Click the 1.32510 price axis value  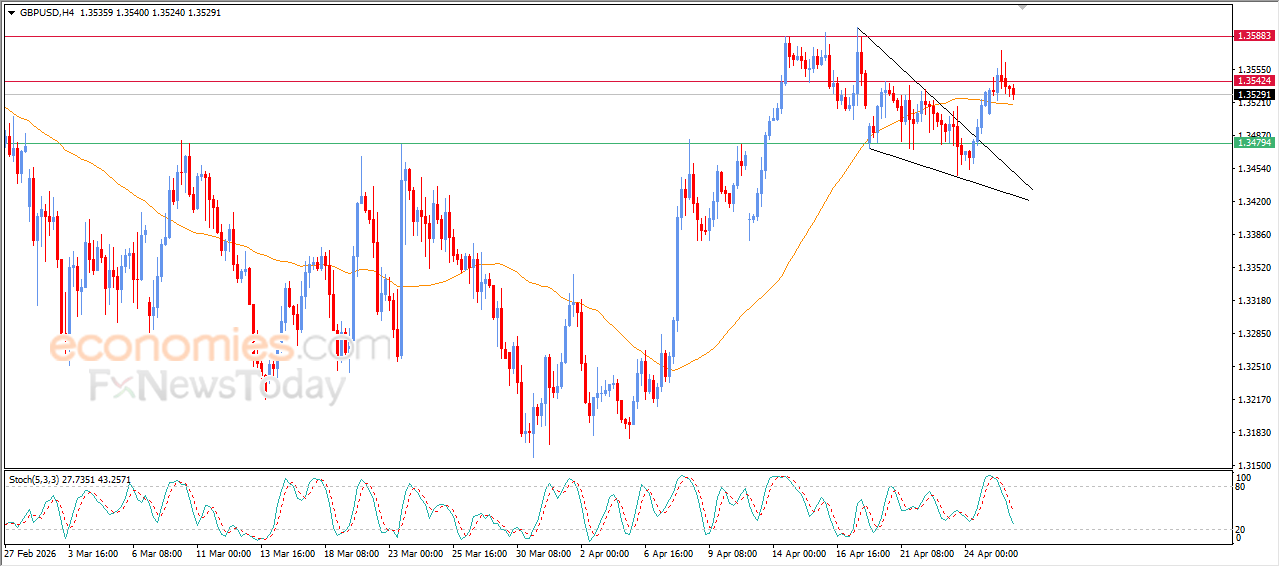point(1253,367)
